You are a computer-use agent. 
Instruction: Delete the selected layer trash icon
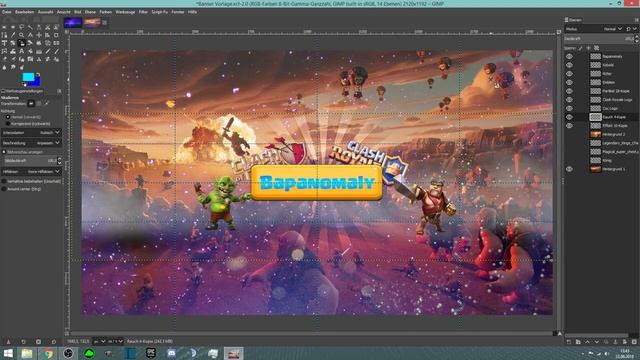[634, 342]
